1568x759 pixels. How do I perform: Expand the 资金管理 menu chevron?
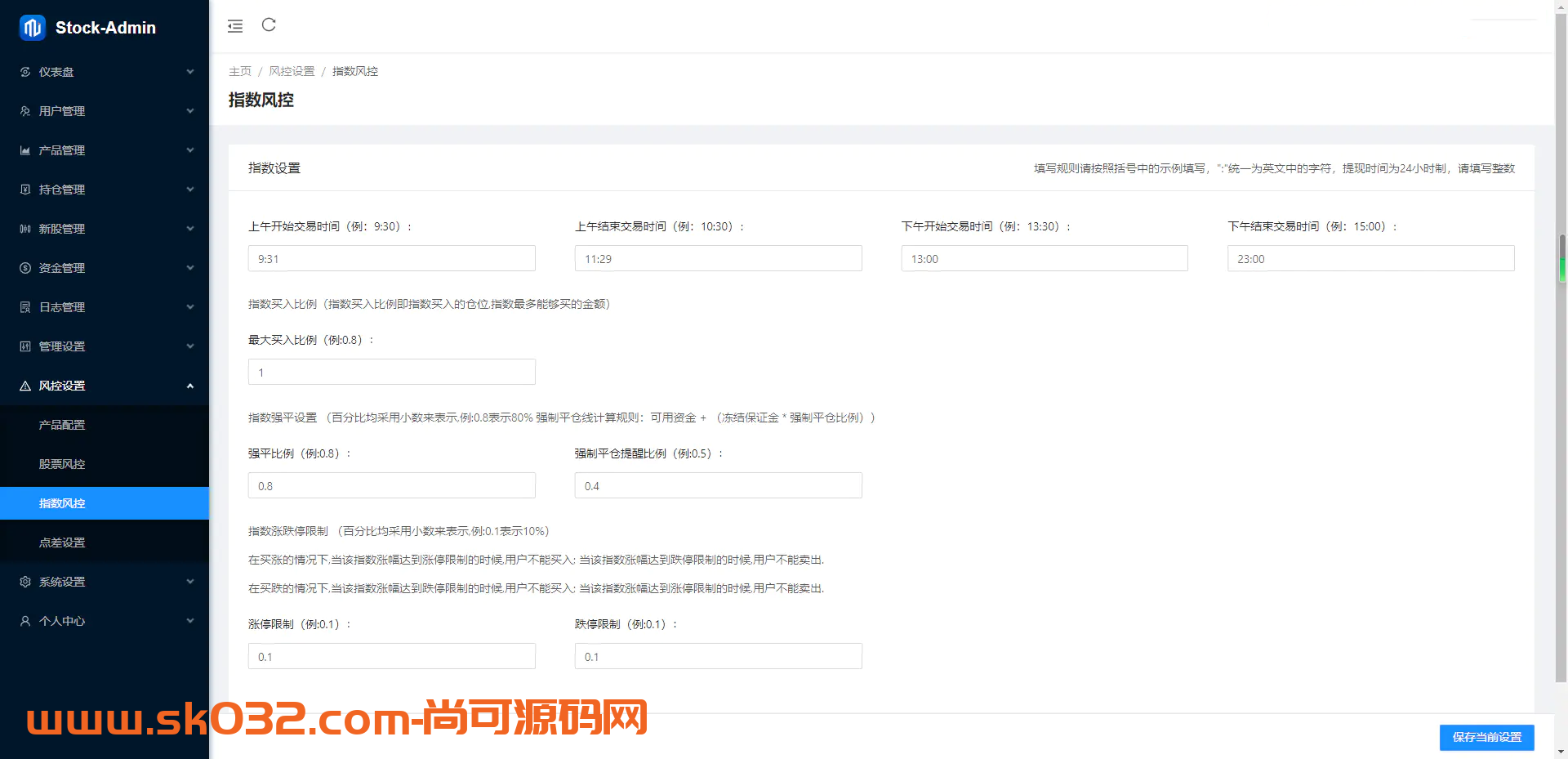point(190,268)
